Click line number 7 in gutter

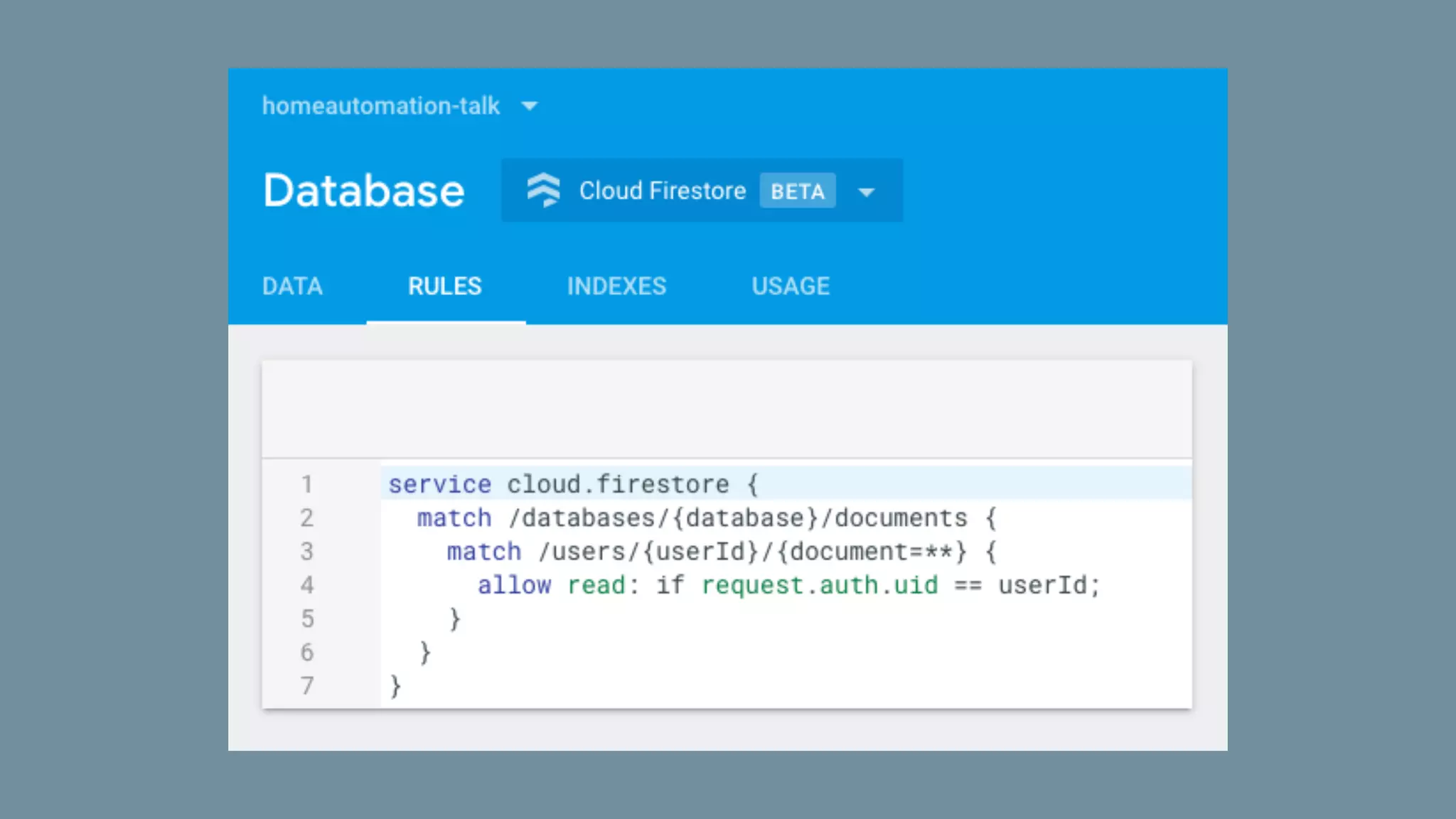(x=306, y=686)
